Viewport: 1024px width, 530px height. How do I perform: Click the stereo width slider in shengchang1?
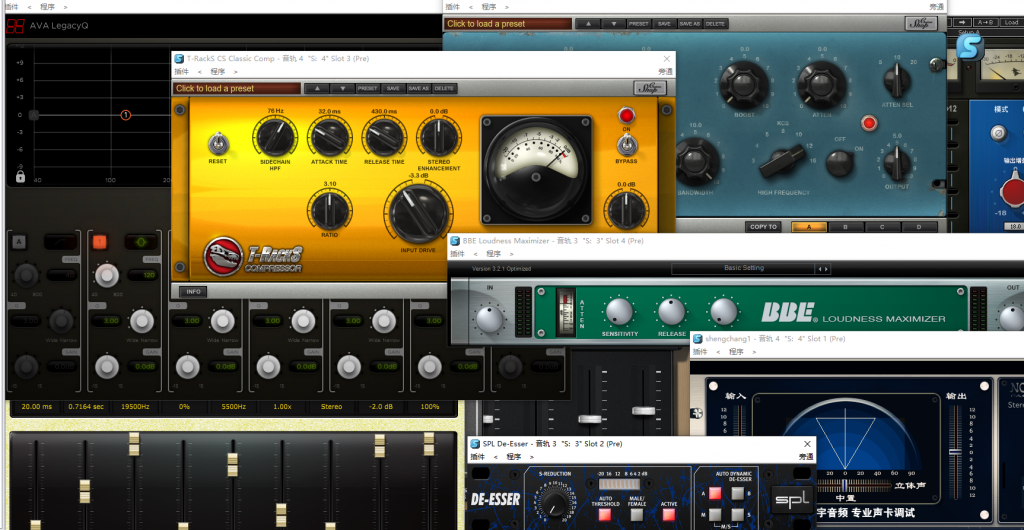(844, 484)
